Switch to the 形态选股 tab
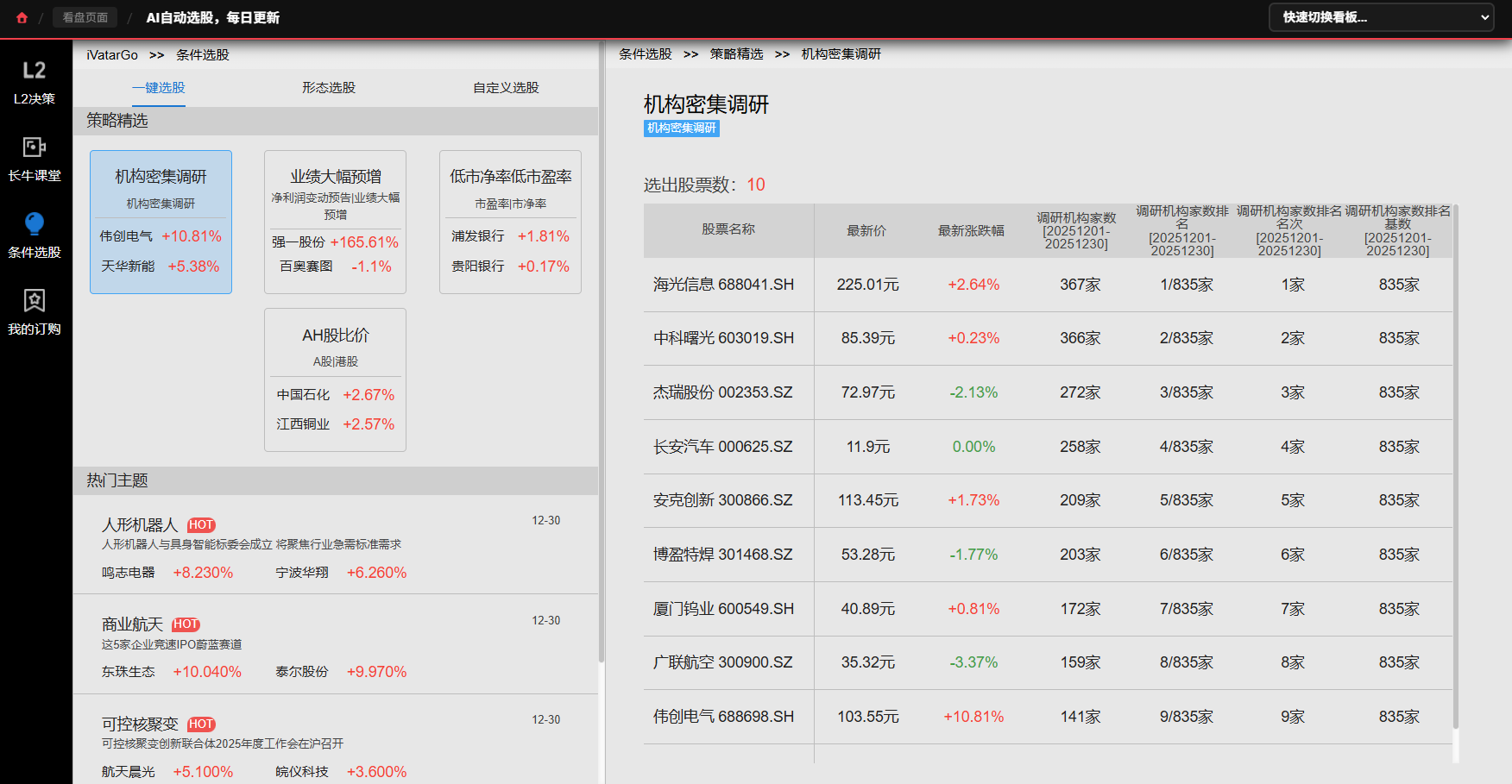Image resolution: width=1512 pixels, height=784 pixels. pyautogui.click(x=328, y=88)
